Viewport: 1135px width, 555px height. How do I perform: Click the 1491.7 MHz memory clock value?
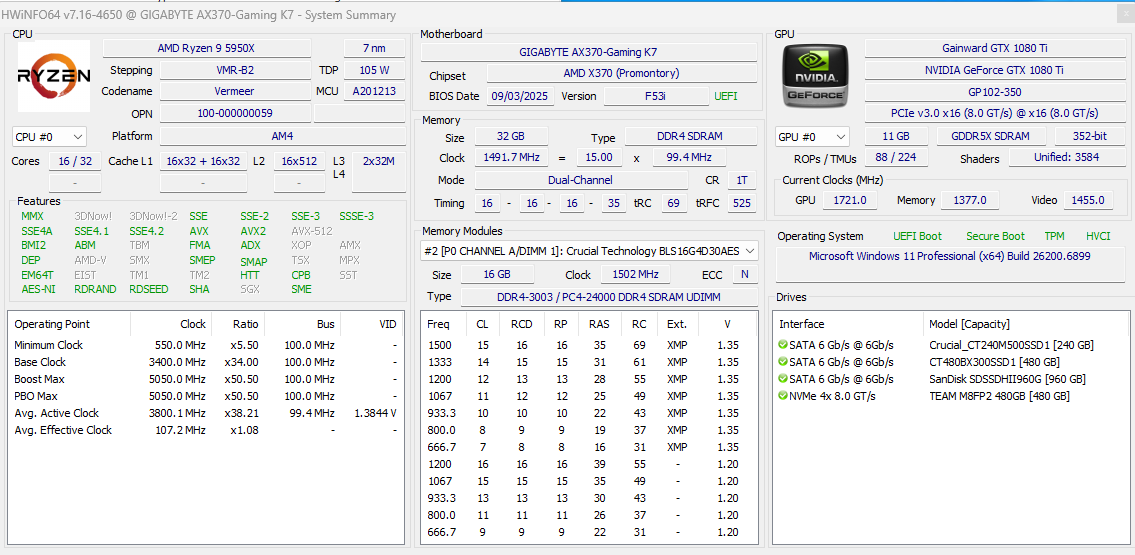pos(511,158)
